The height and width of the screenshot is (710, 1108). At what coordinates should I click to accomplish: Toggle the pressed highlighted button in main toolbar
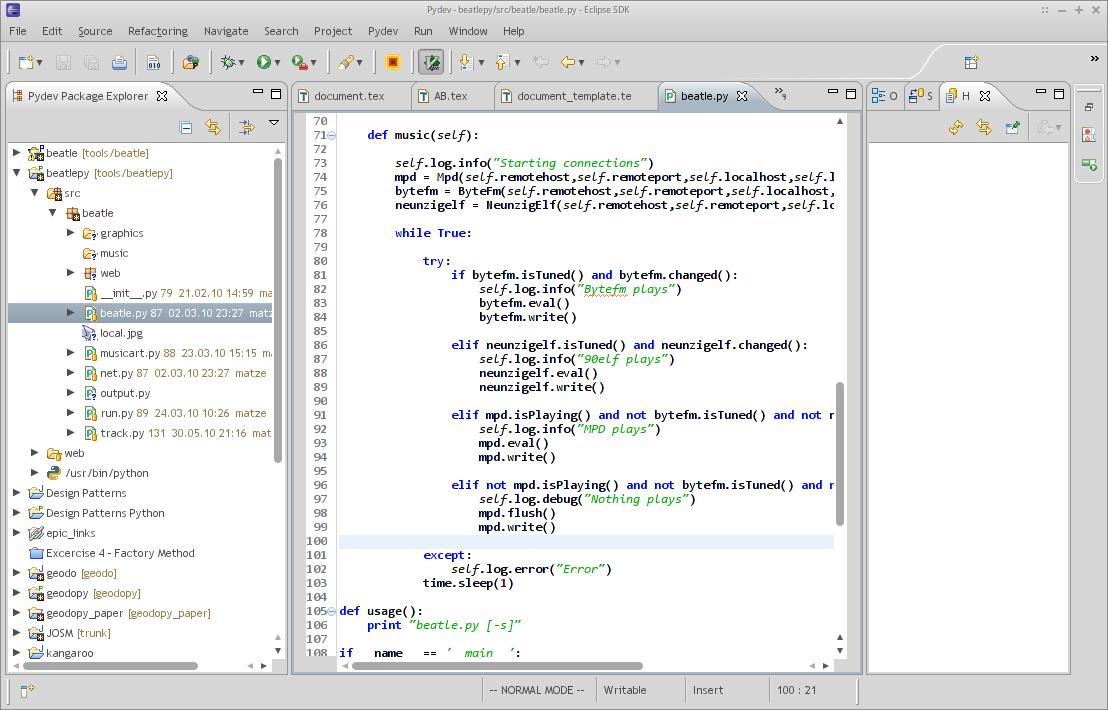431,62
